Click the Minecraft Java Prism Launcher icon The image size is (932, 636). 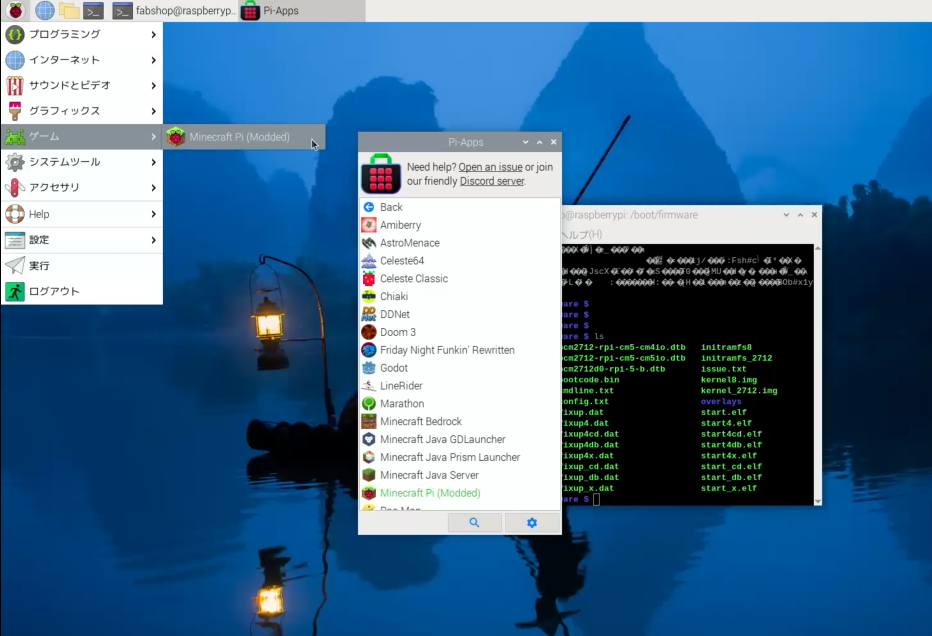369,456
